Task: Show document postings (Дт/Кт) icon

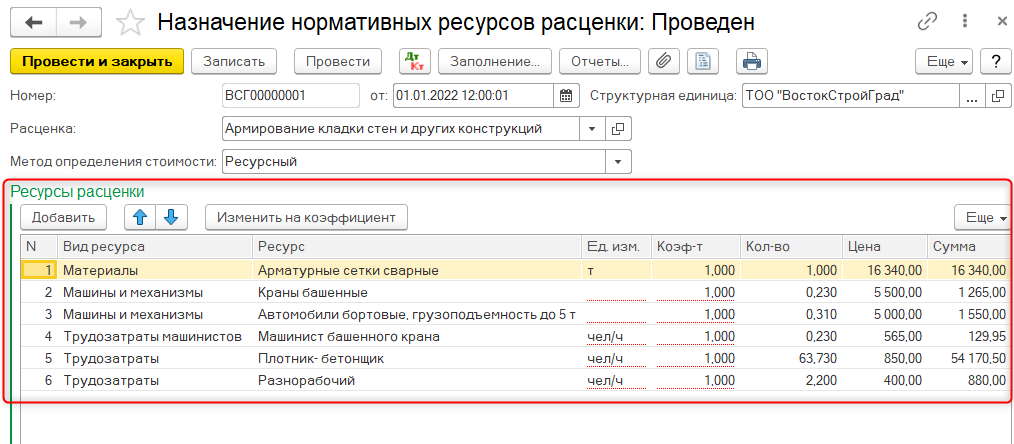Action: 414,61
